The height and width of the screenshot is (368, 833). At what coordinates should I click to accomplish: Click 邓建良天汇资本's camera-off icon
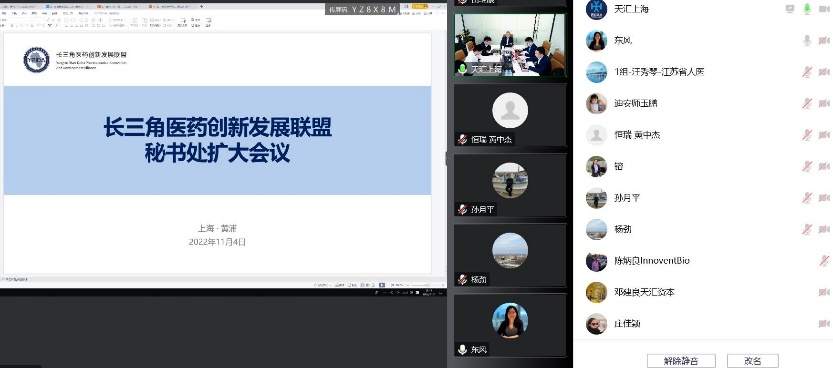click(824, 292)
